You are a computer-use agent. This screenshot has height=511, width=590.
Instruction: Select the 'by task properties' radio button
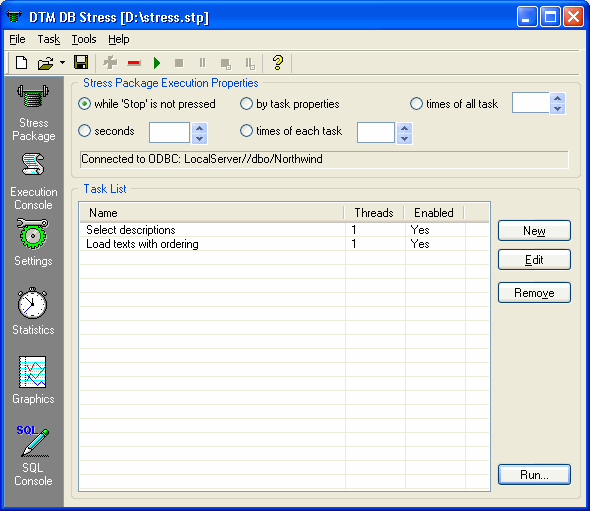click(246, 103)
